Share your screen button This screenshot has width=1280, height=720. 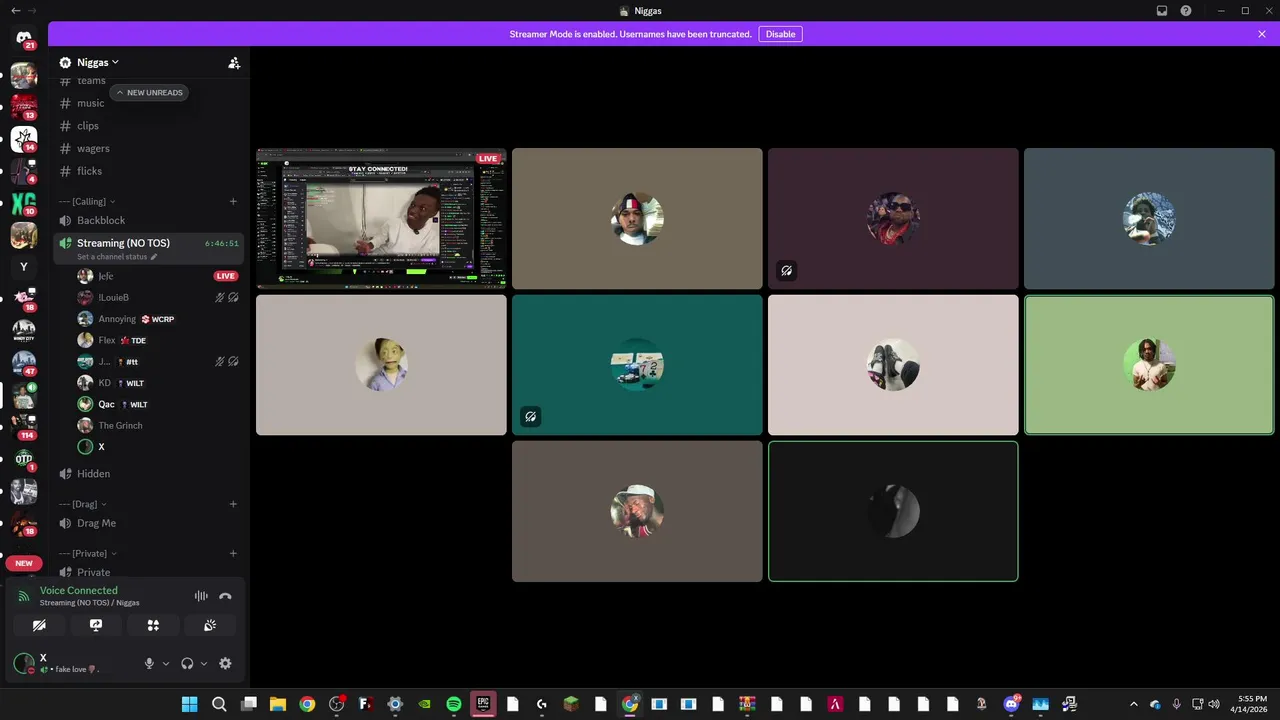click(x=96, y=625)
